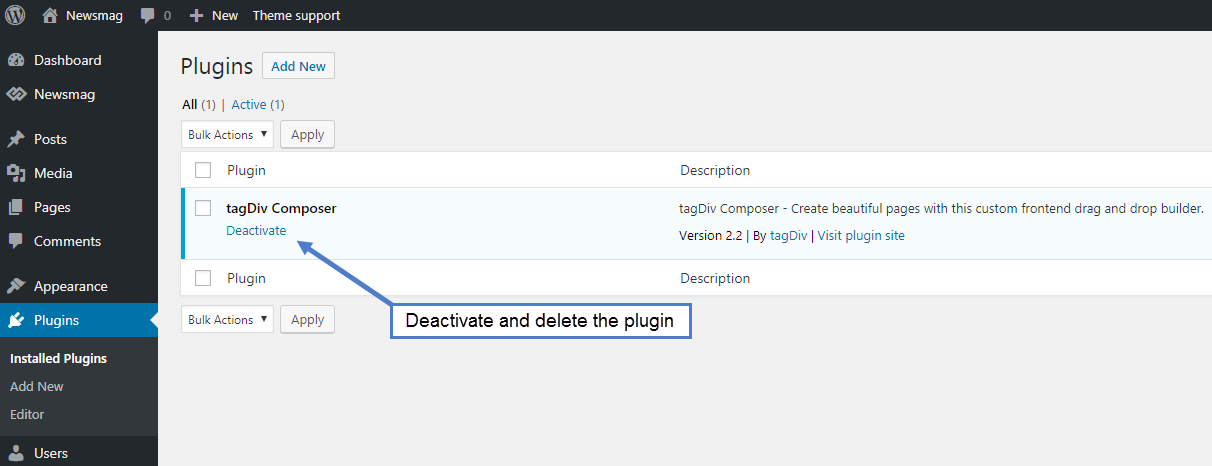Click the Add New button beside Plugins heading
Screen dimensions: 1212x466
pyautogui.click(x=298, y=66)
